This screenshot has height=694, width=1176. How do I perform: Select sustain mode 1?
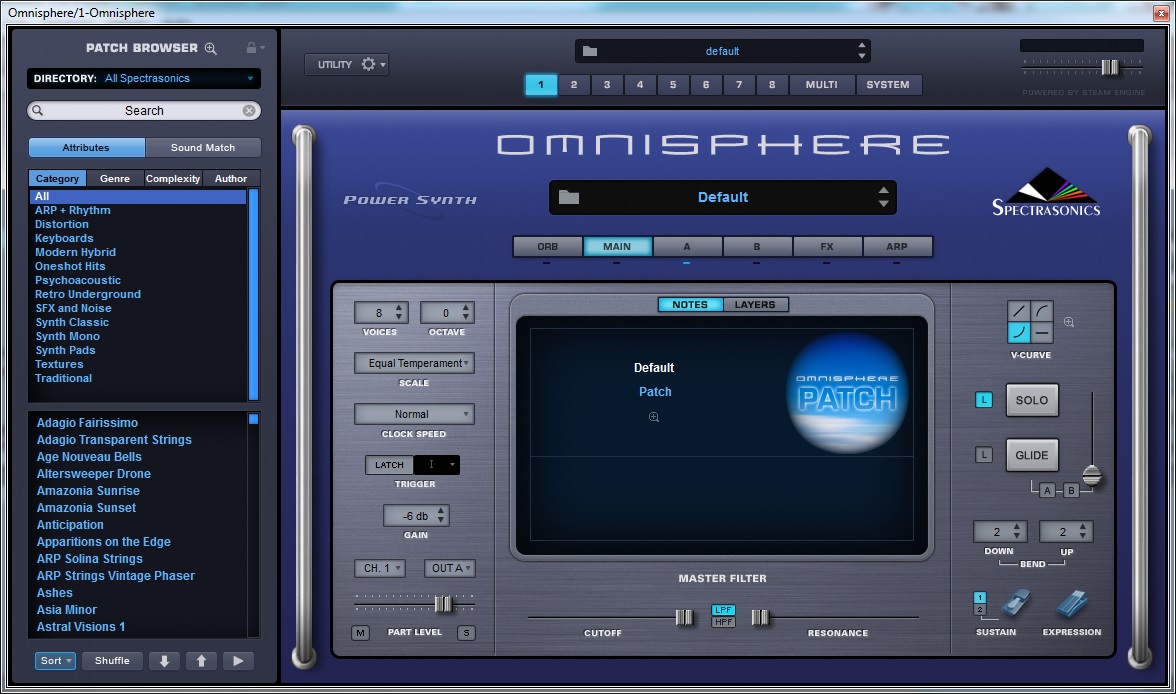click(980, 598)
